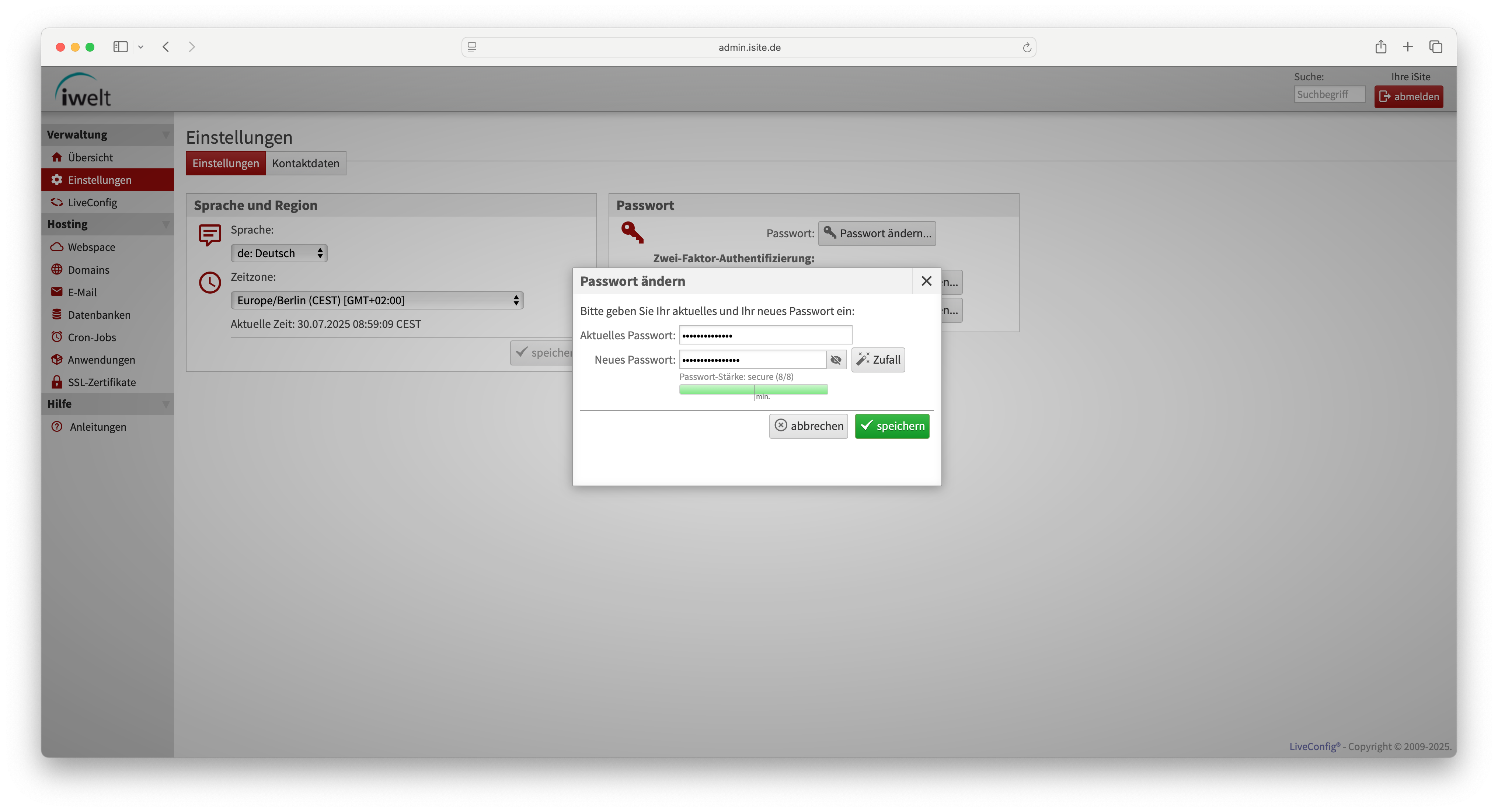Close the Passwort ändern dialog
Screen dimensions: 1498x812
926,281
